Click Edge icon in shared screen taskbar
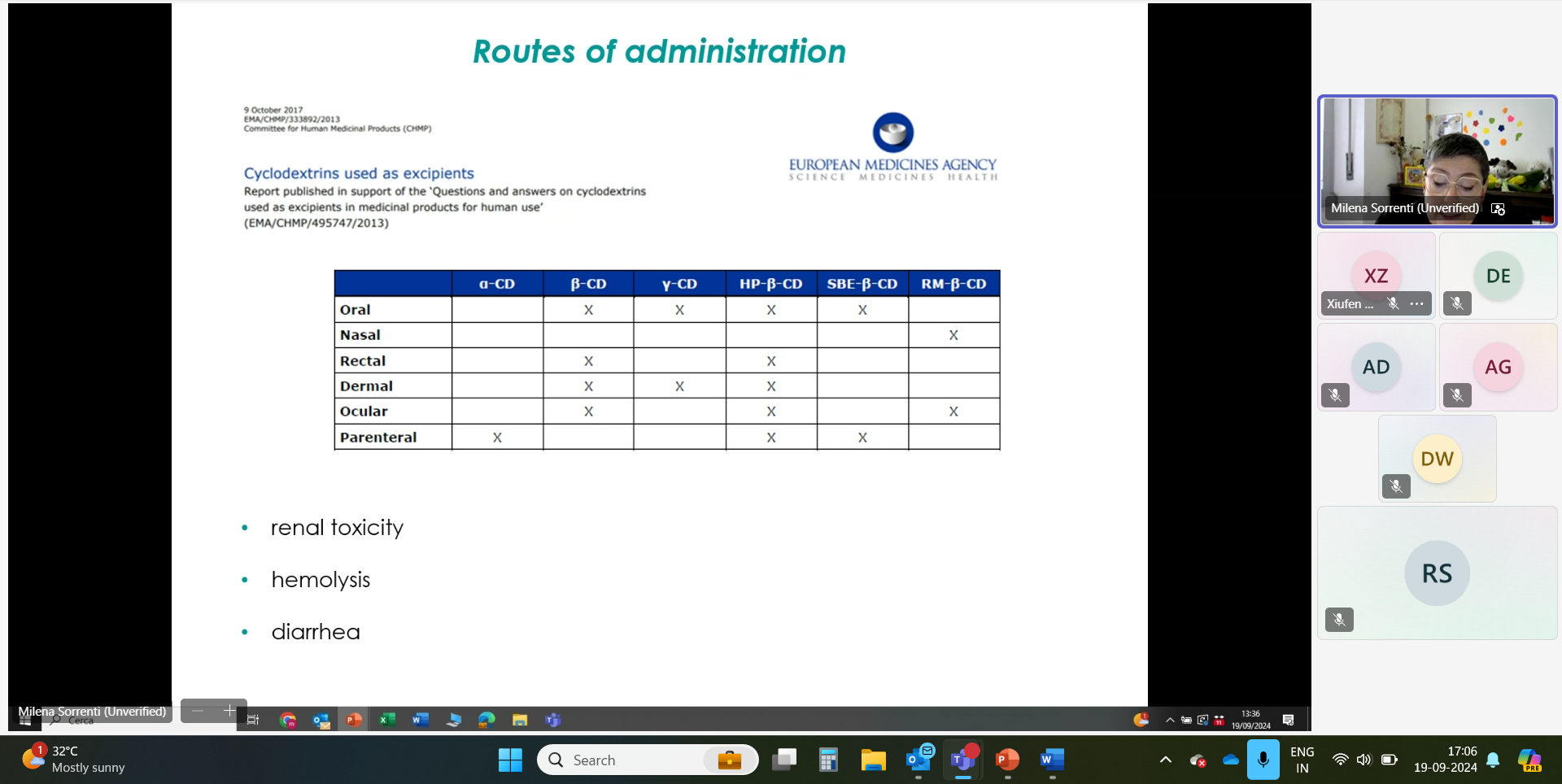Screen dimensions: 1562x784 tap(486, 720)
